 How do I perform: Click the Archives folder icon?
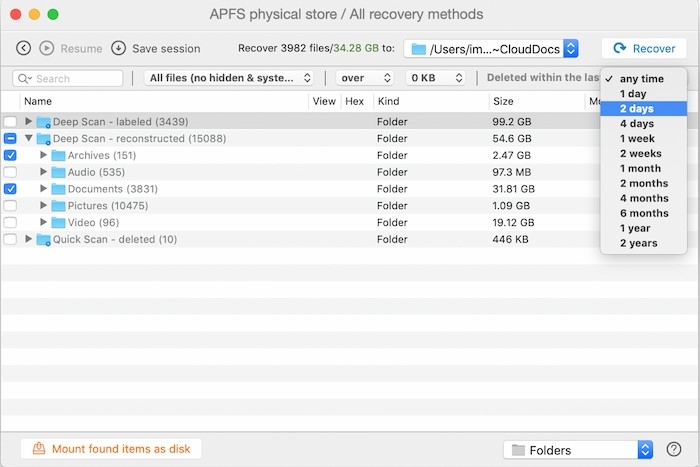[x=58, y=155]
